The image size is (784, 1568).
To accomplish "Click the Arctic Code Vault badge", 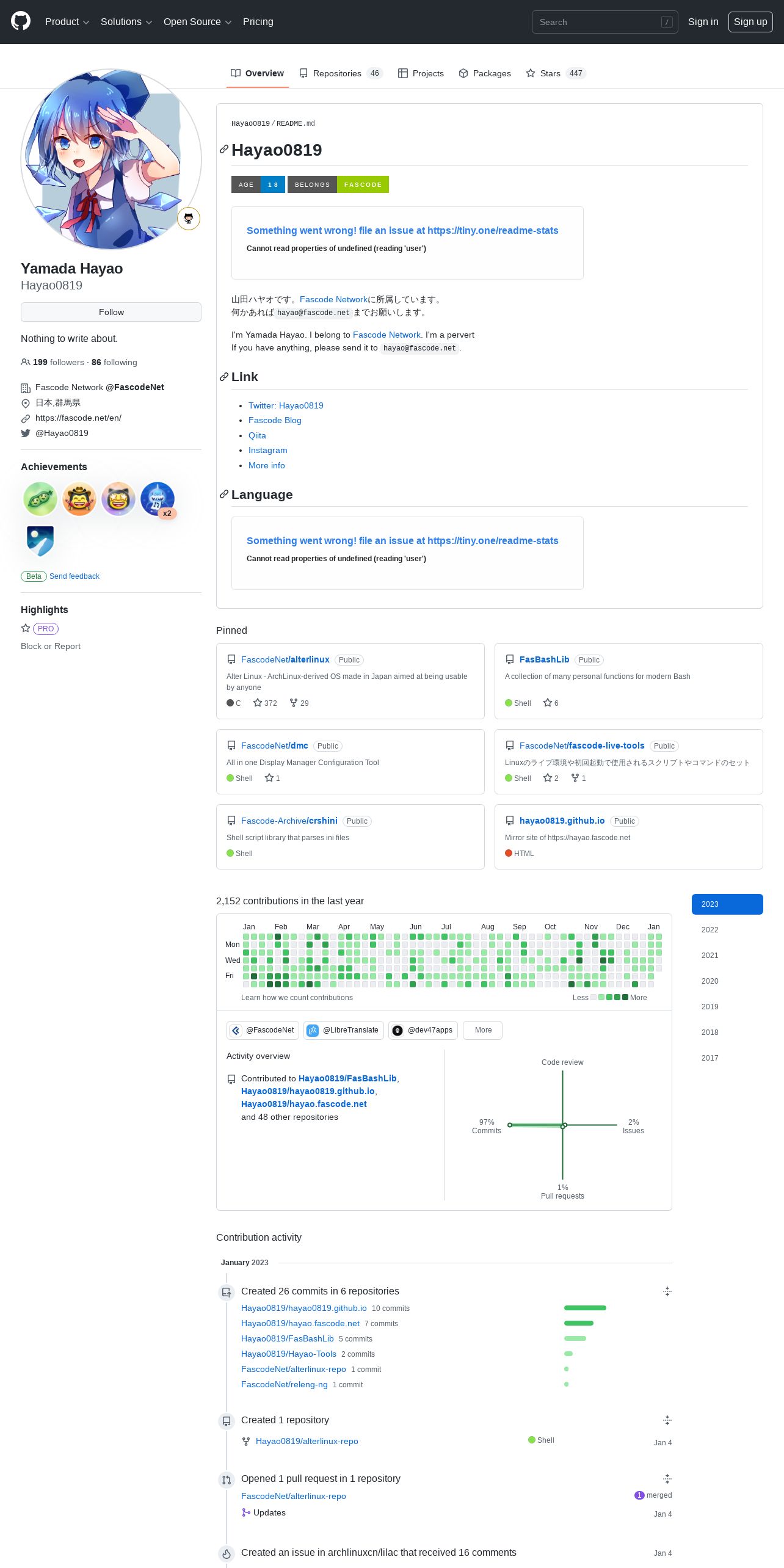I will click(x=40, y=540).
